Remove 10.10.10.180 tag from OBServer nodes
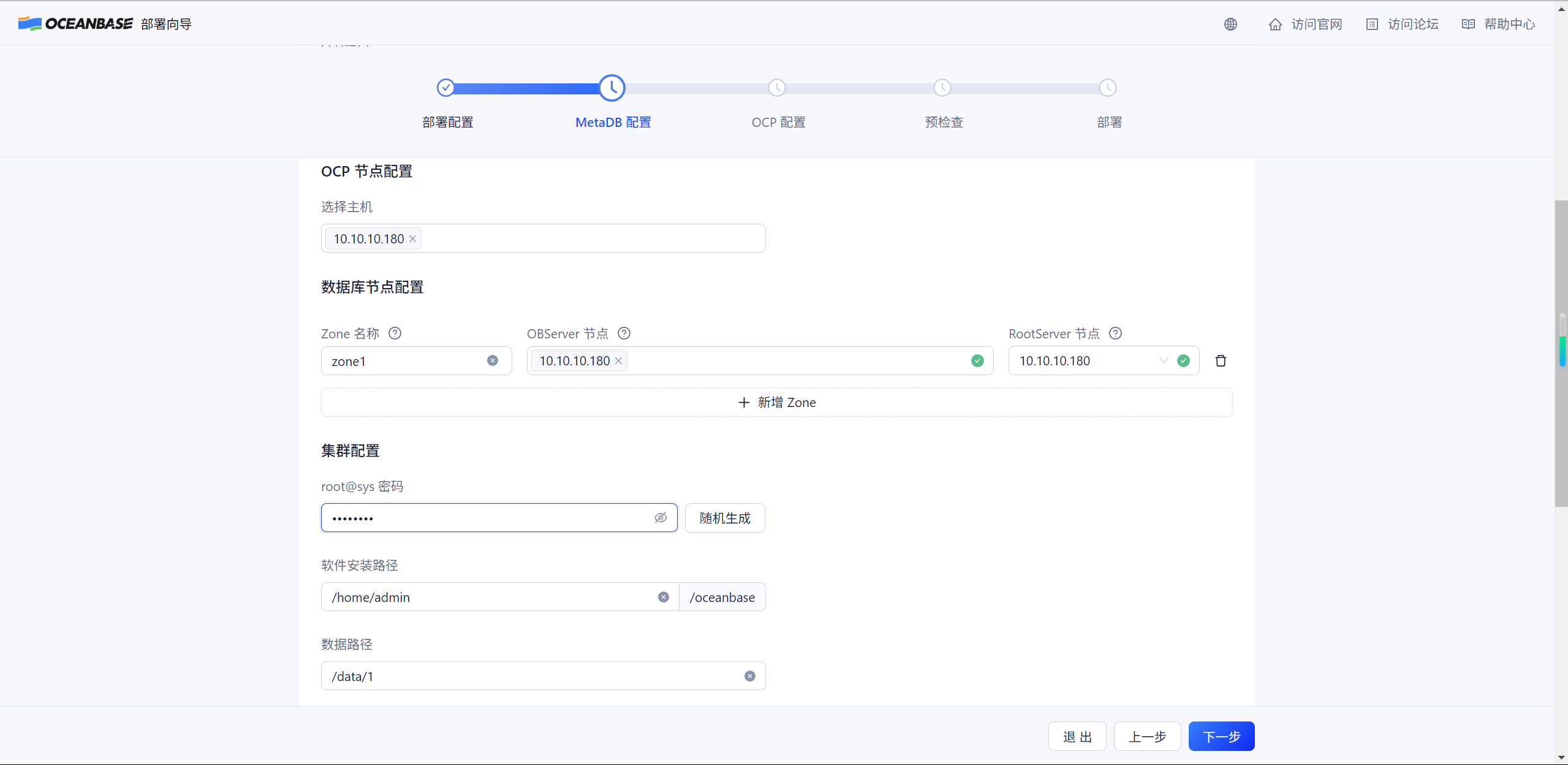 pyautogui.click(x=619, y=361)
